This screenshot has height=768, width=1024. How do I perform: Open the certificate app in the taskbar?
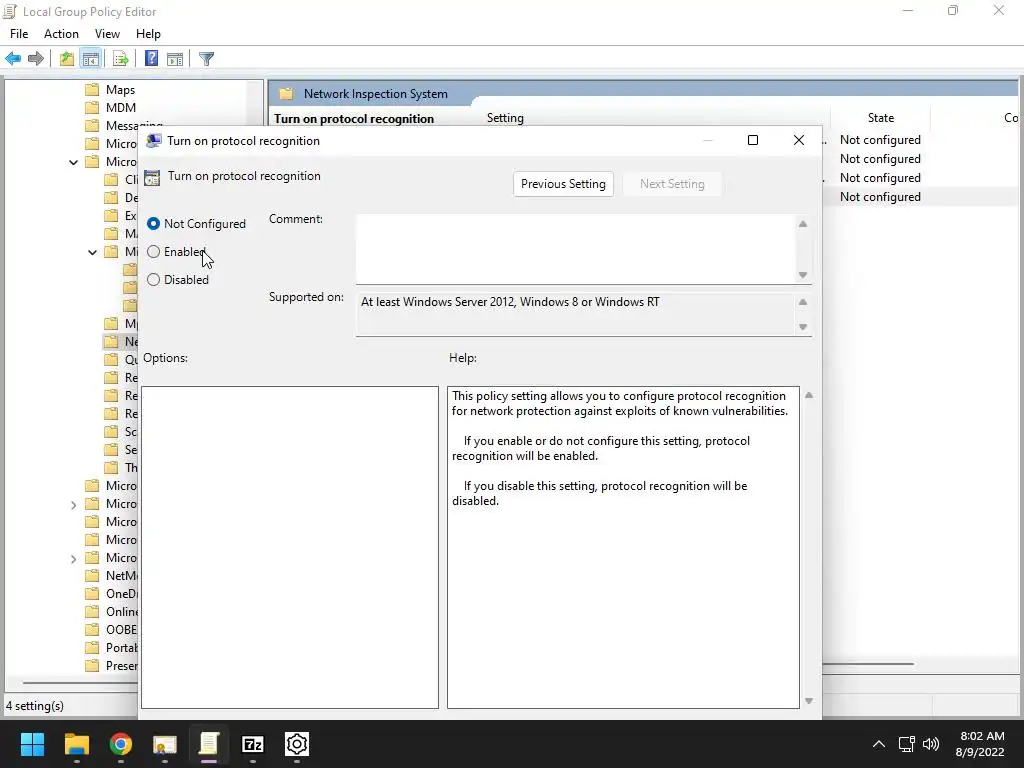(x=165, y=744)
